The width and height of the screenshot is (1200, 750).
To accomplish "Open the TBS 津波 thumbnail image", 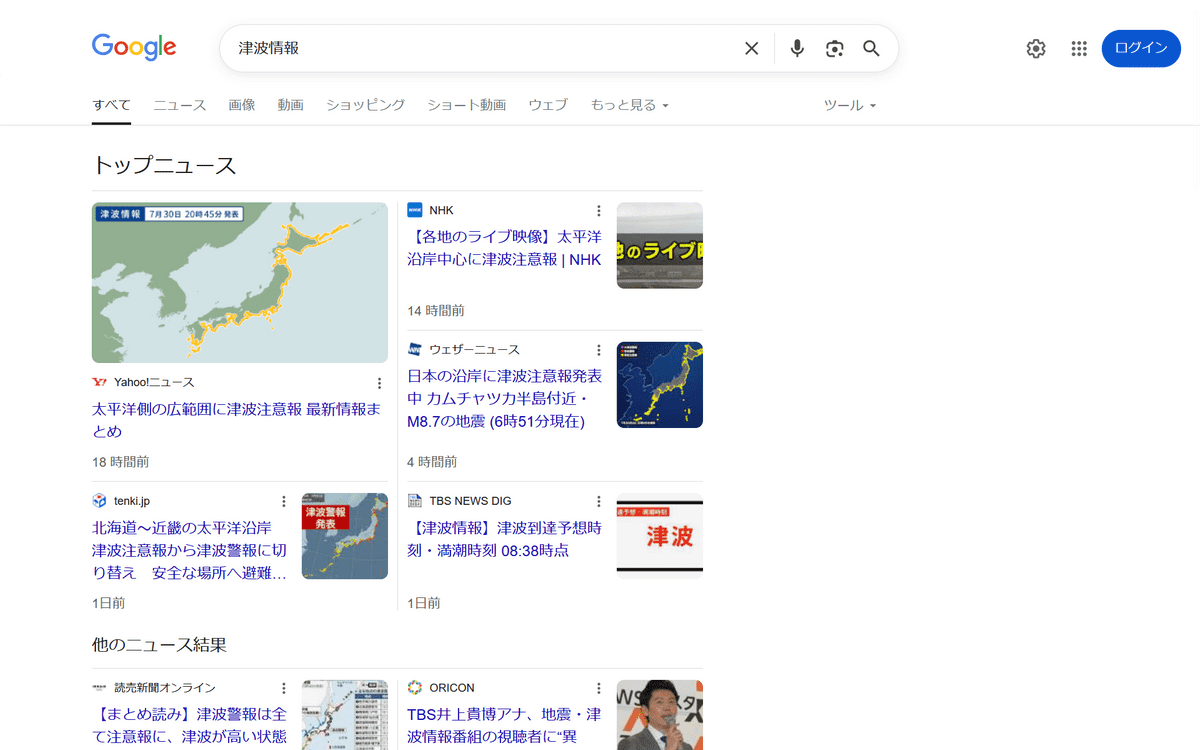I will (660, 536).
